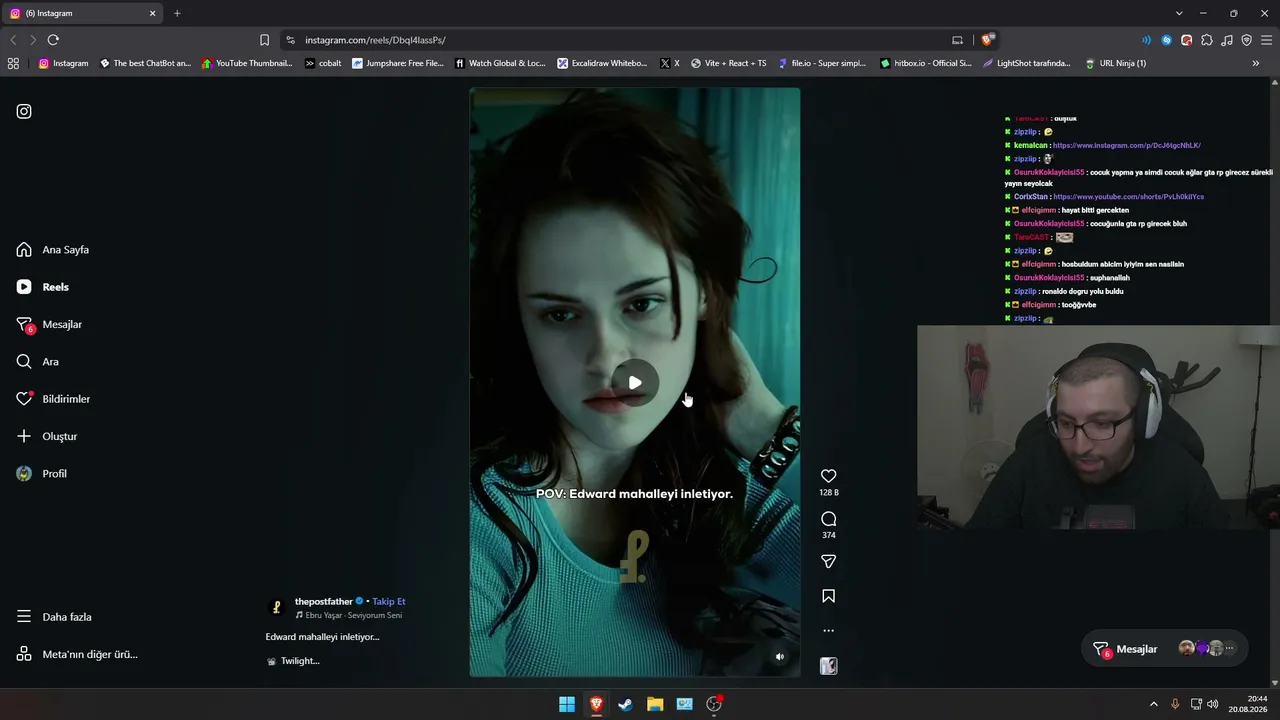The image size is (1280, 720).
Task: Open the Brave main hamburger menu
Action: 1267,40
